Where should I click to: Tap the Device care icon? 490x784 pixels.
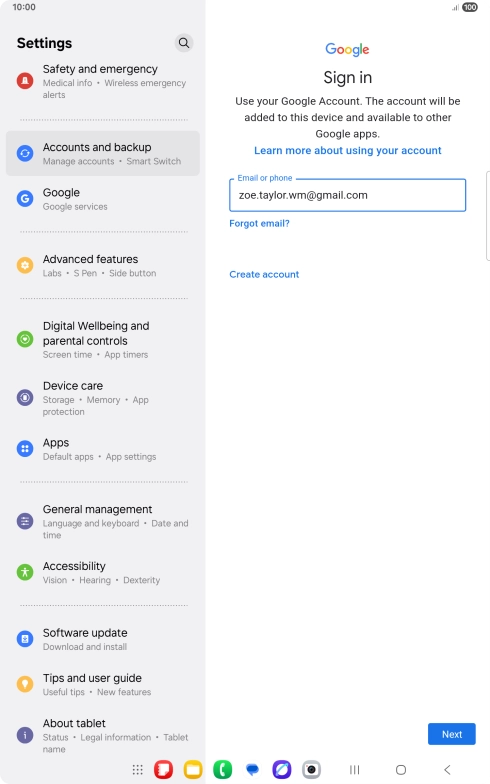tap(25, 398)
